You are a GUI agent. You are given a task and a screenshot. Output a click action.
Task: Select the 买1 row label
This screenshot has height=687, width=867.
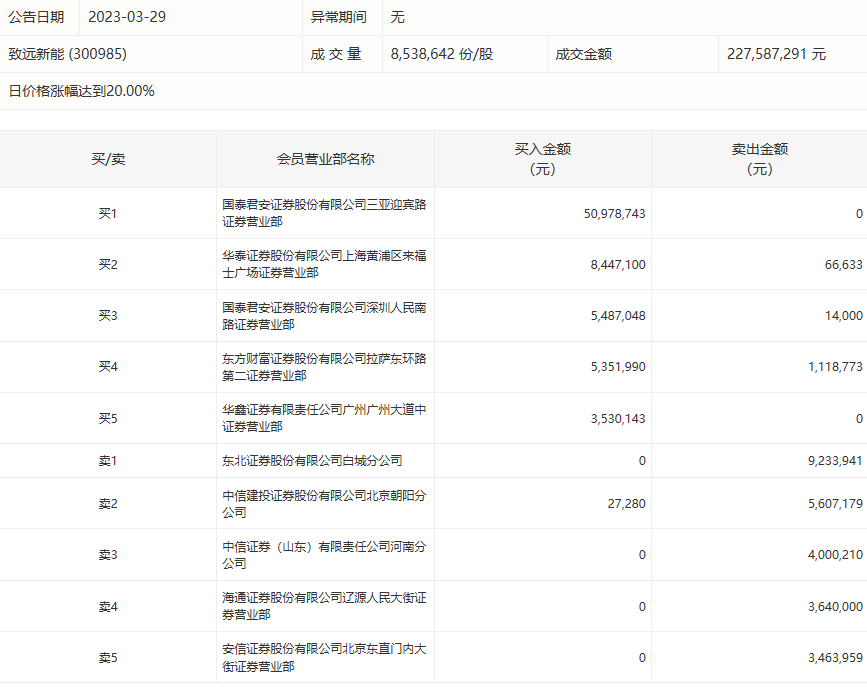[x=108, y=214]
